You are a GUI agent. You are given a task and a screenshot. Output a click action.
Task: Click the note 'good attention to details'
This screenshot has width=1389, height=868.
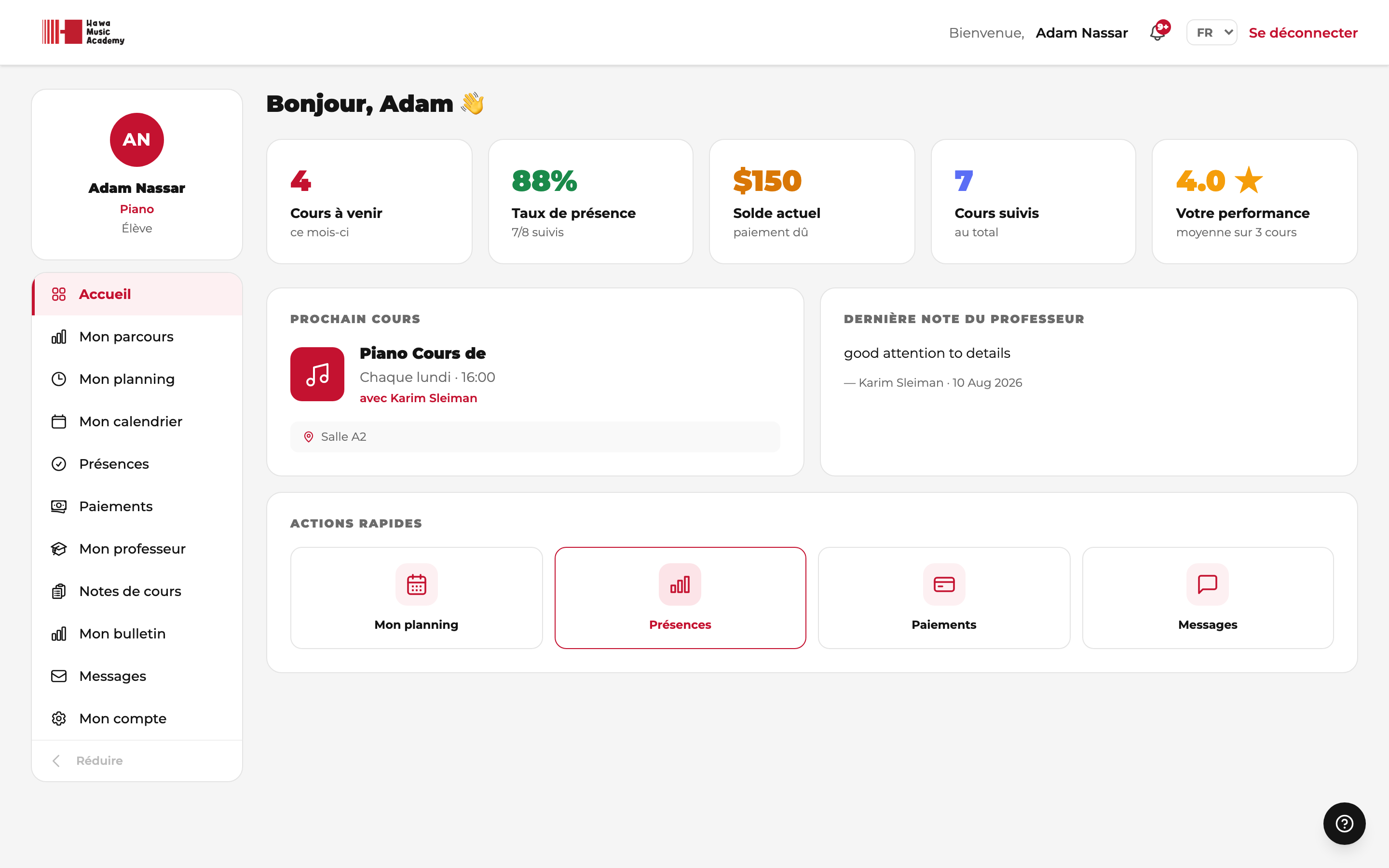click(x=927, y=353)
